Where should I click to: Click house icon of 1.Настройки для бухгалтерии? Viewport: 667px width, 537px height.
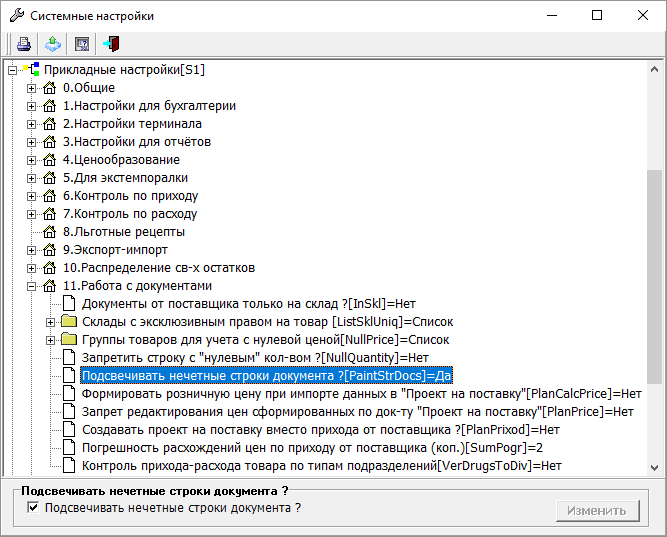click(49, 106)
